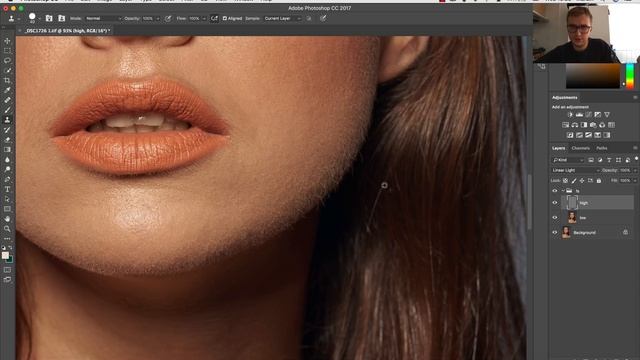Switch to the Paths tab
Screen dimensions: 640x360
[602, 148]
